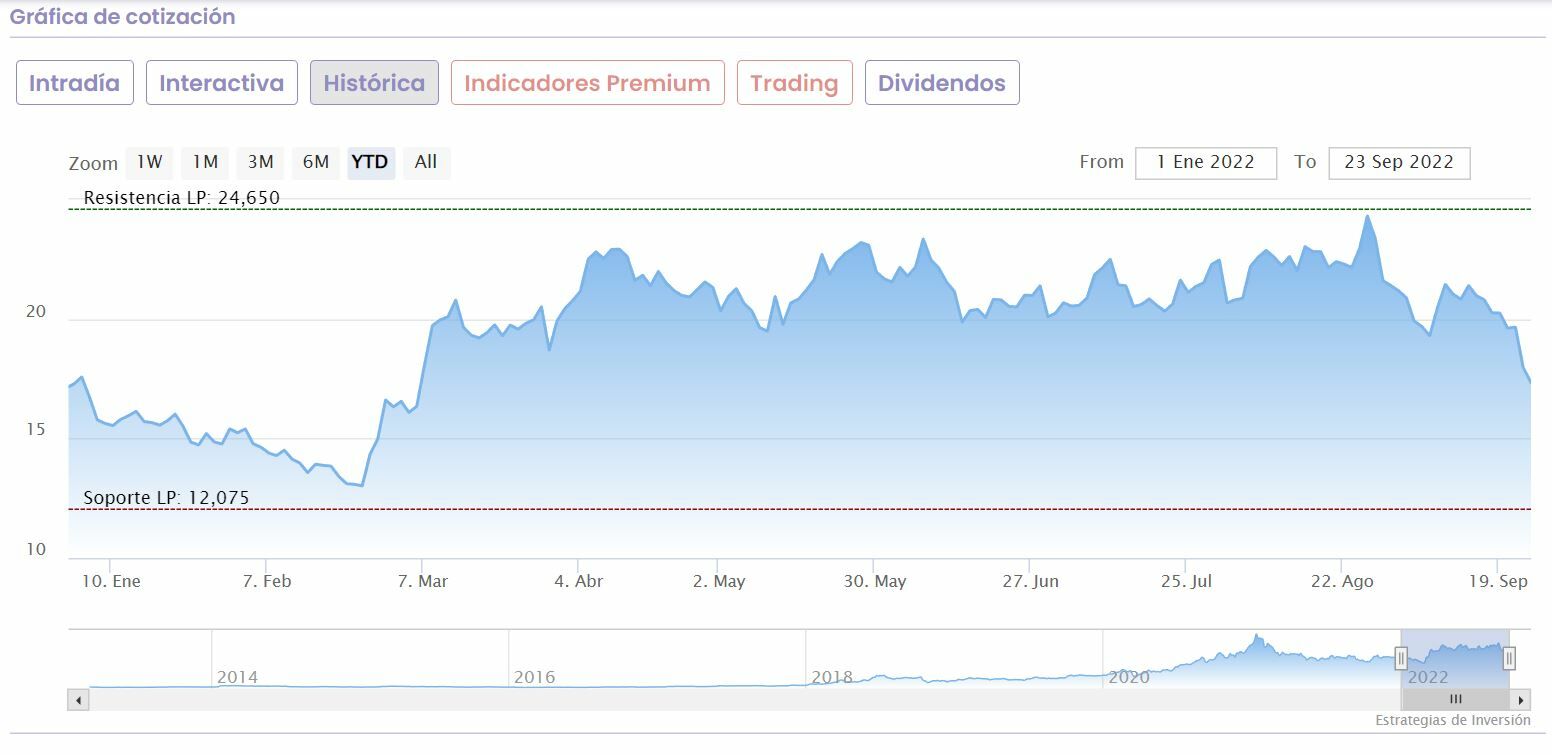This screenshot has width=1552, height=755.
Task: Click the To date field
Action: 1399,163
